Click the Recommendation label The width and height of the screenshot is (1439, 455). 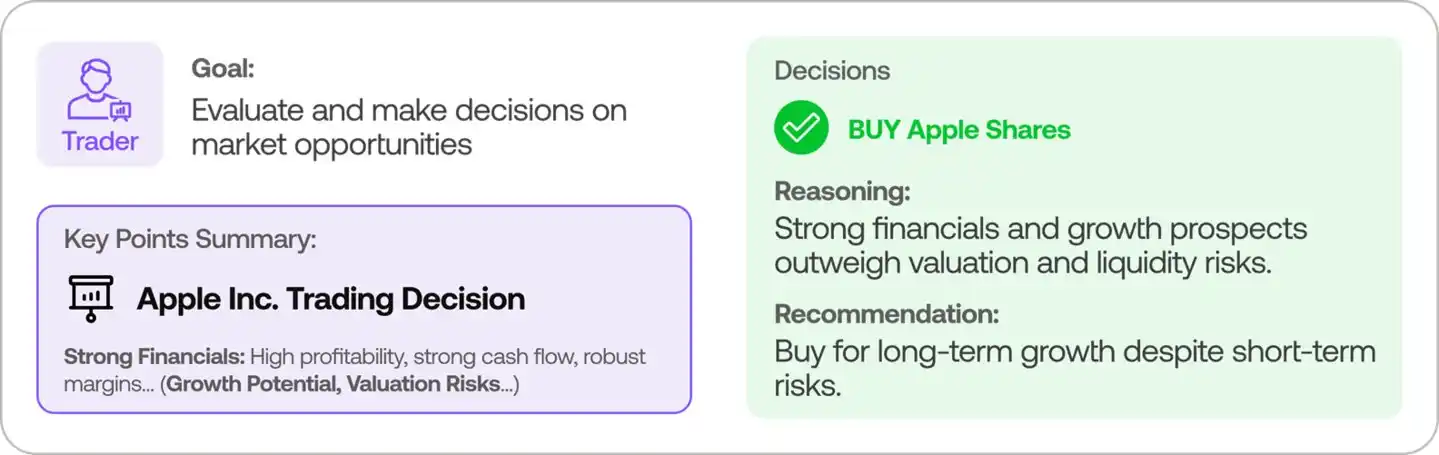point(886,314)
